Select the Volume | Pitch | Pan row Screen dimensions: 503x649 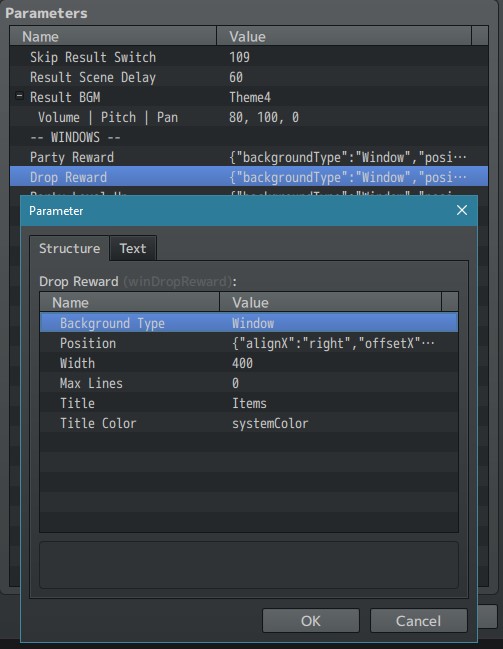249,117
